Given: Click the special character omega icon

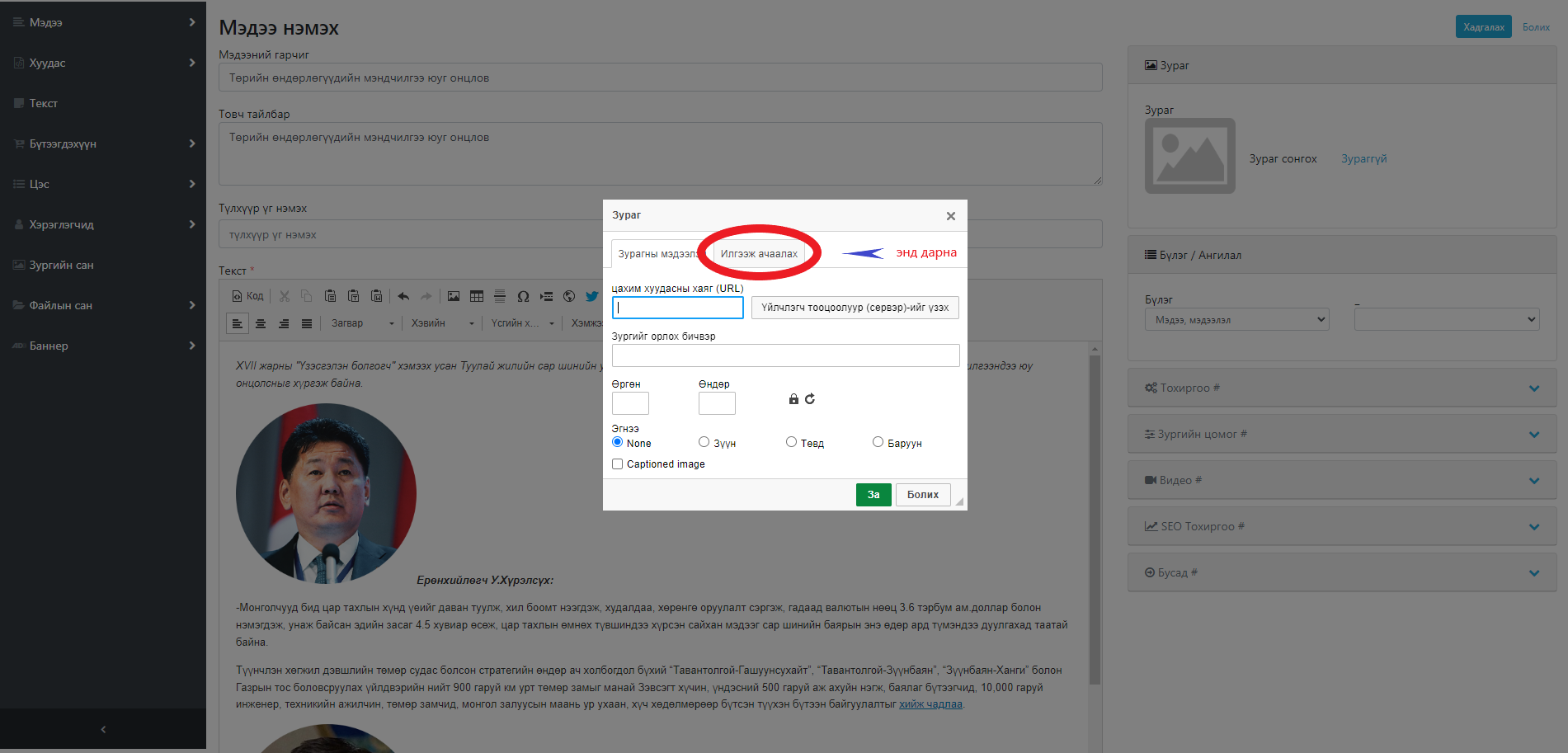Looking at the screenshot, I should point(523,296).
